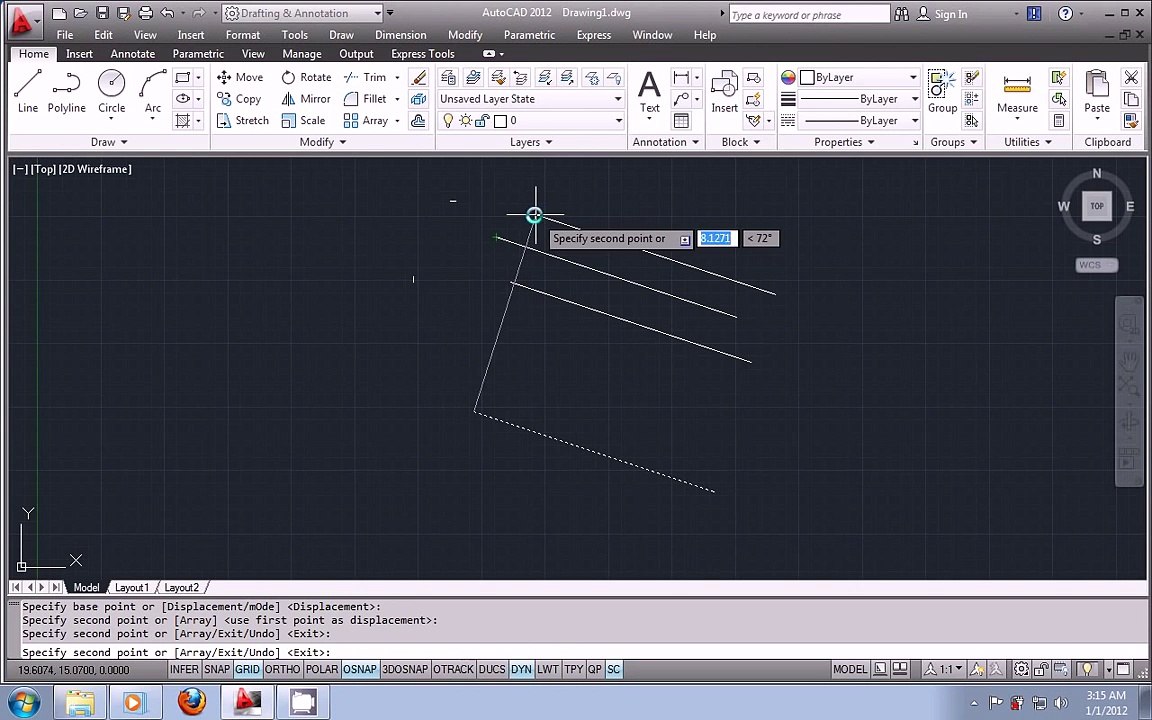The width and height of the screenshot is (1152, 720).
Task: Click the Paste icon
Action: (1097, 92)
